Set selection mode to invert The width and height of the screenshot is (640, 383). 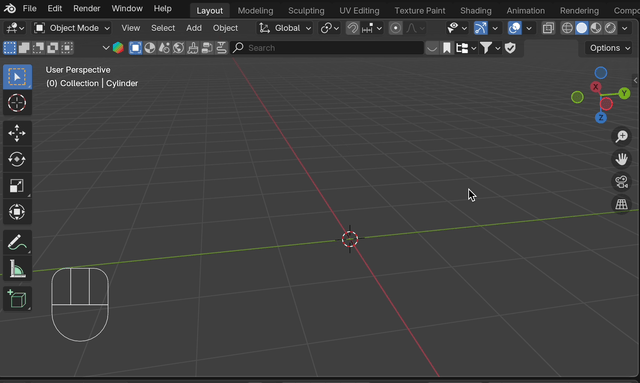[53, 48]
